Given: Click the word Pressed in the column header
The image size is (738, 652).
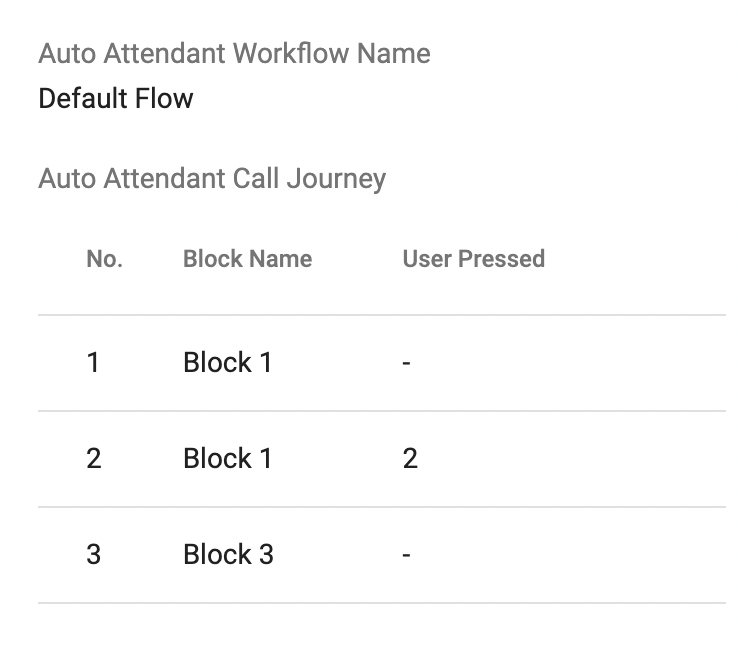Looking at the screenshot, I should pos(501,259).
